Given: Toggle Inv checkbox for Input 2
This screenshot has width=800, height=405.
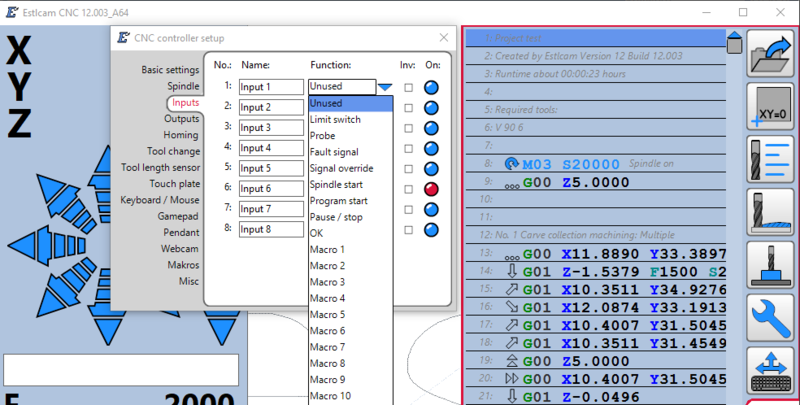Looking at the screenshot, I should pos(408,108).
